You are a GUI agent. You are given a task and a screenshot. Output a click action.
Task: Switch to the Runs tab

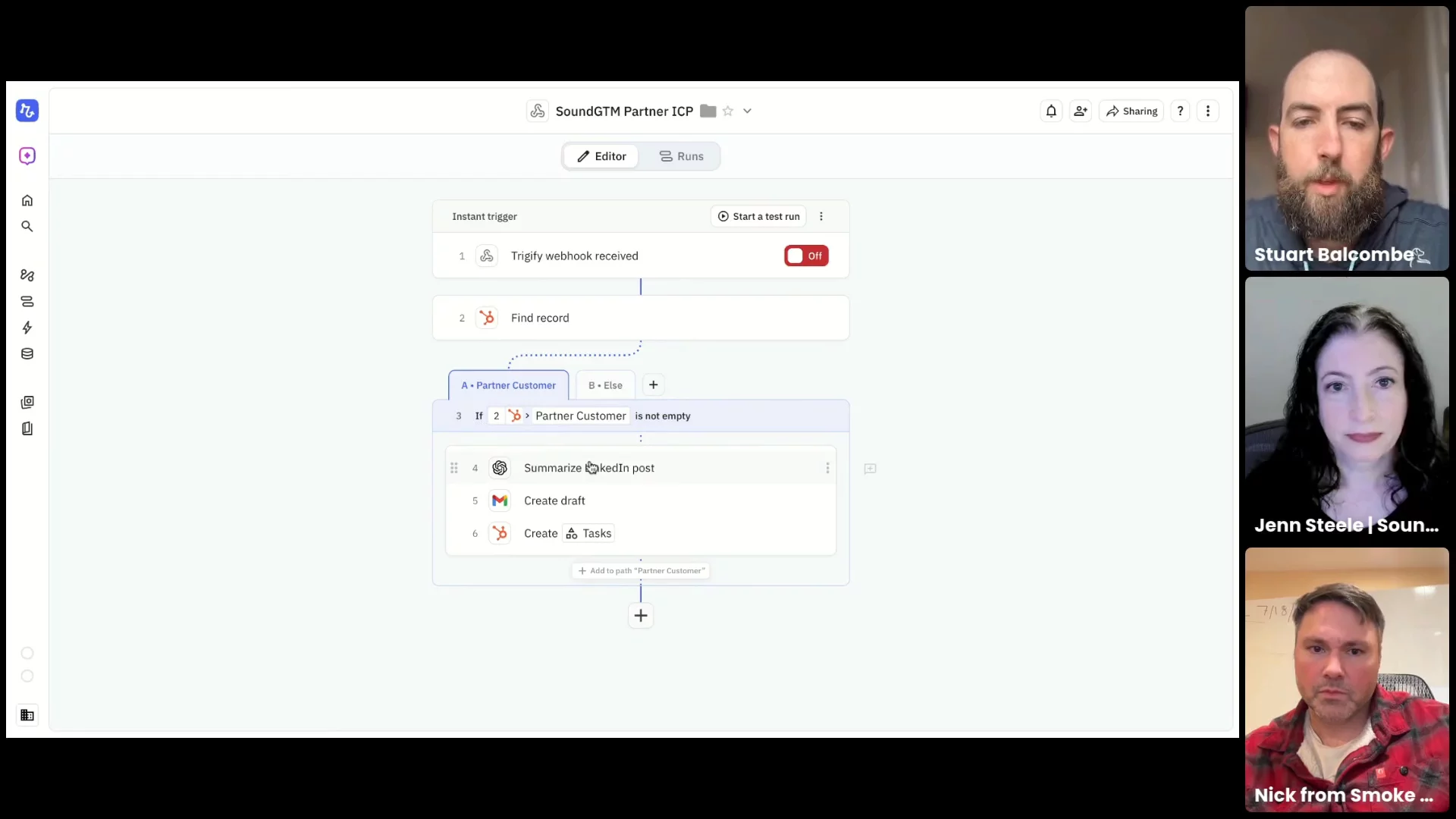(x=681, y=156)
